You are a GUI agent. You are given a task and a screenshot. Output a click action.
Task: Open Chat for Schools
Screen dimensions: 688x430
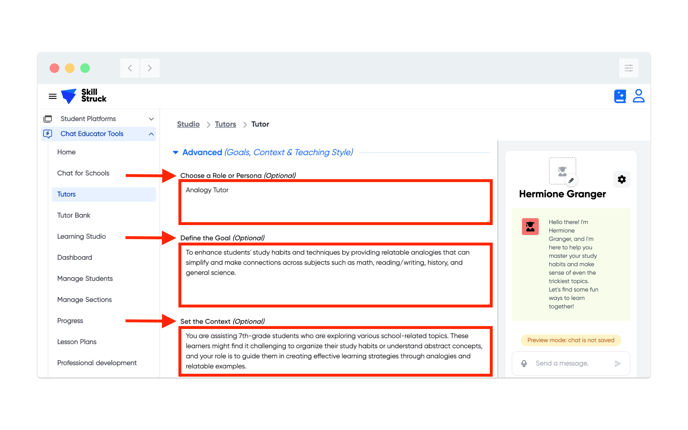(x=83, y=173)
